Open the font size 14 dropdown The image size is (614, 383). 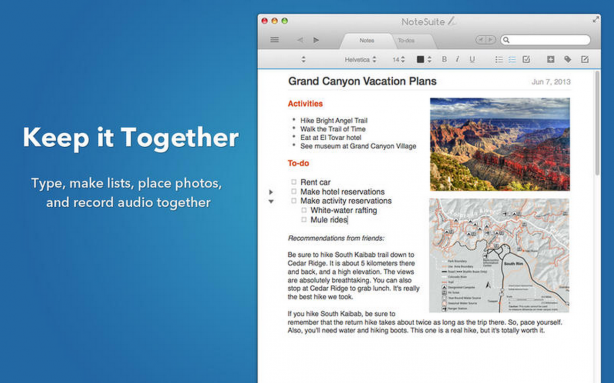[399, 60]
